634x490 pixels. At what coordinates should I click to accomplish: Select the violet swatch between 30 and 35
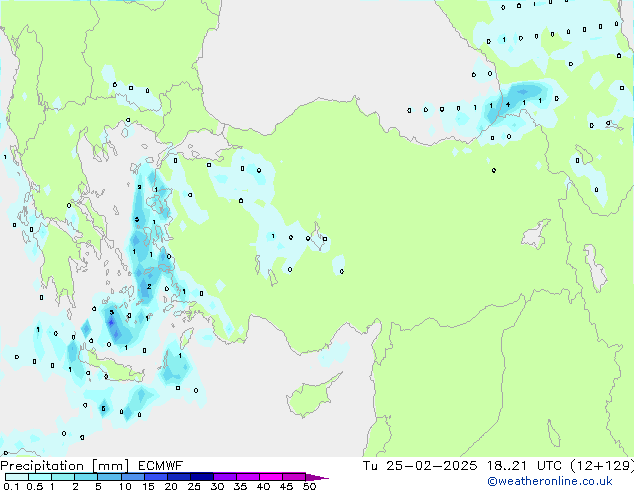tap(224, 477)
